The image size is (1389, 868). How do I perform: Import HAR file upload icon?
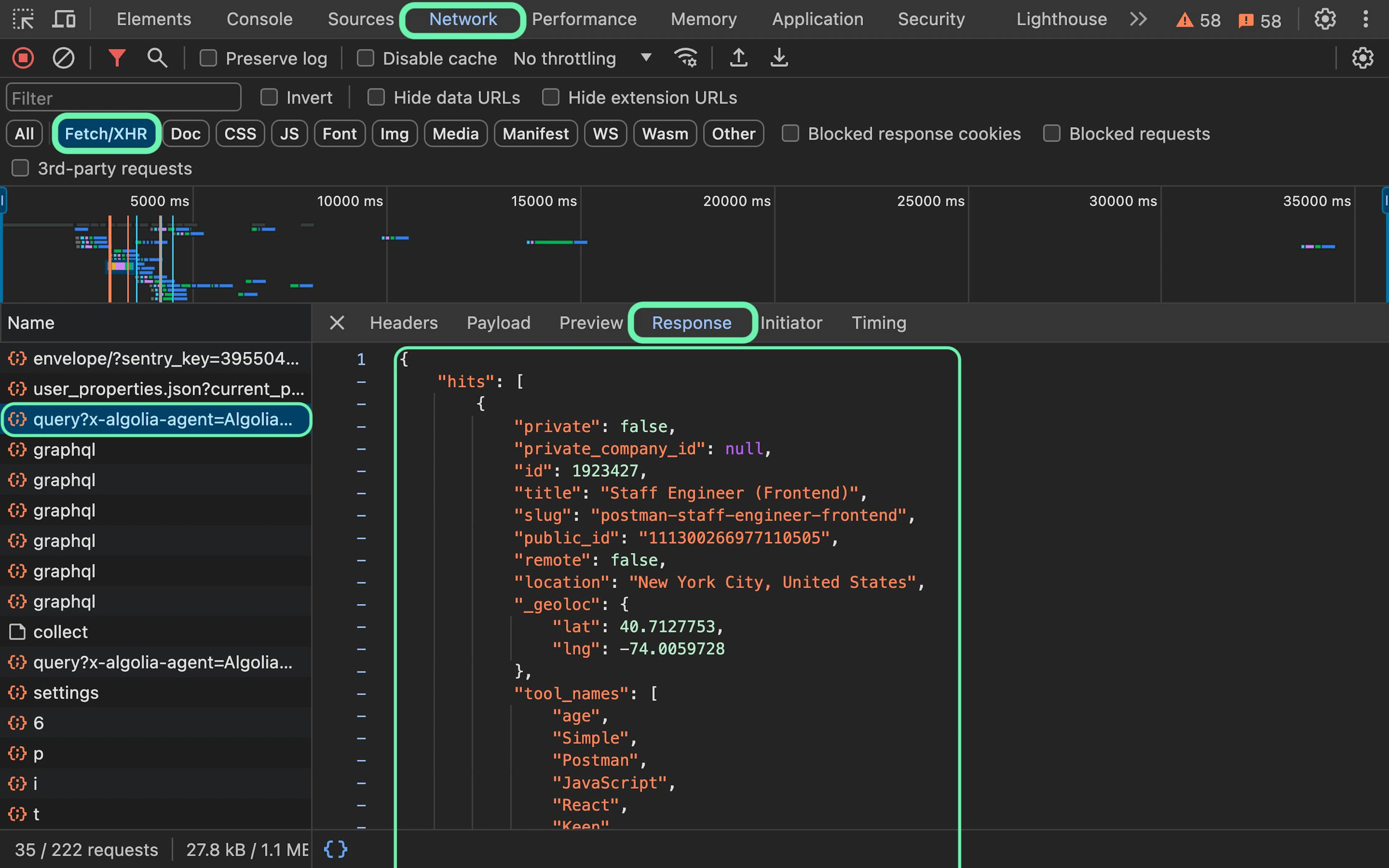click(x=739, y=58)
